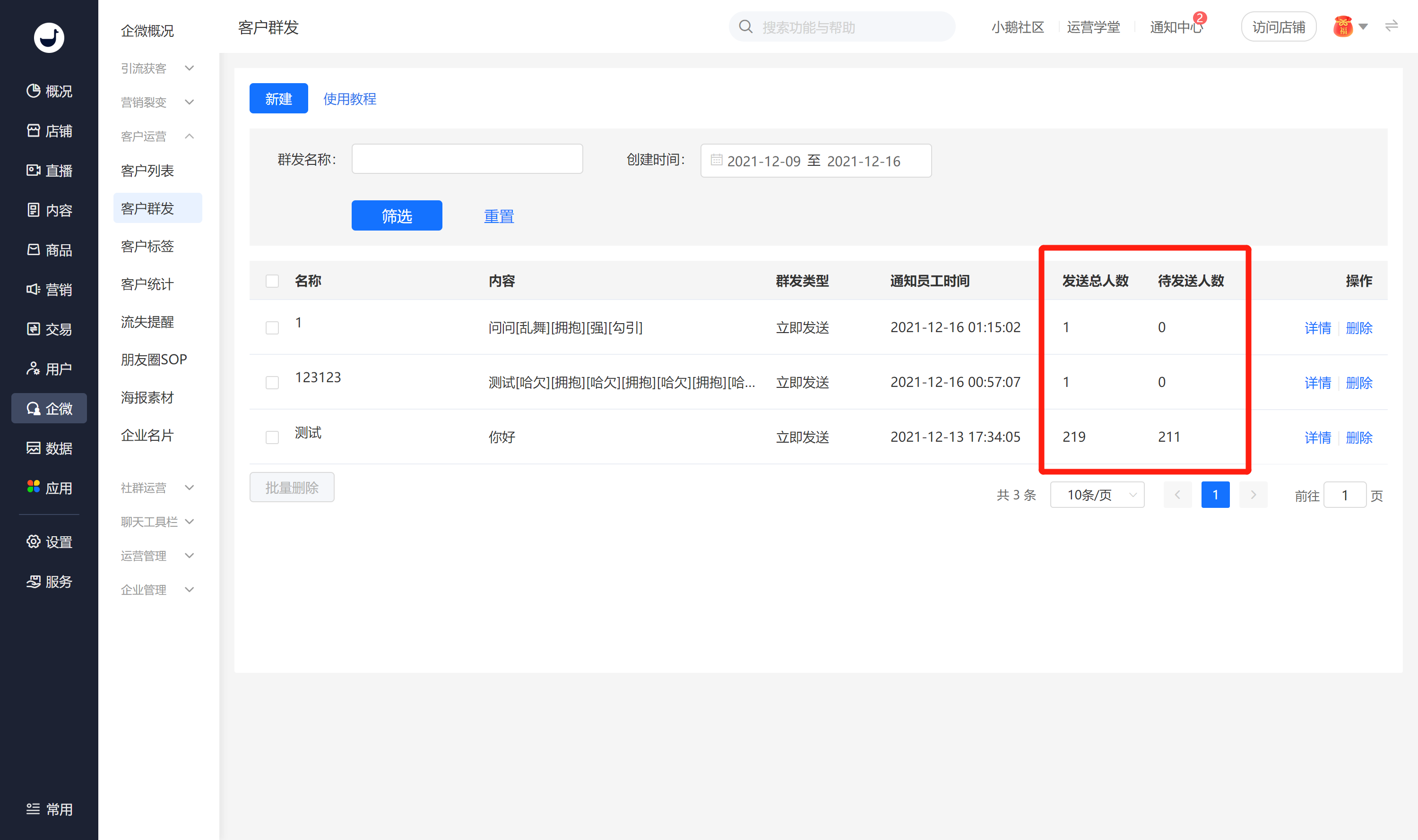Check the row named 1
Viewport: 1418px width, 840px height.
272,328
